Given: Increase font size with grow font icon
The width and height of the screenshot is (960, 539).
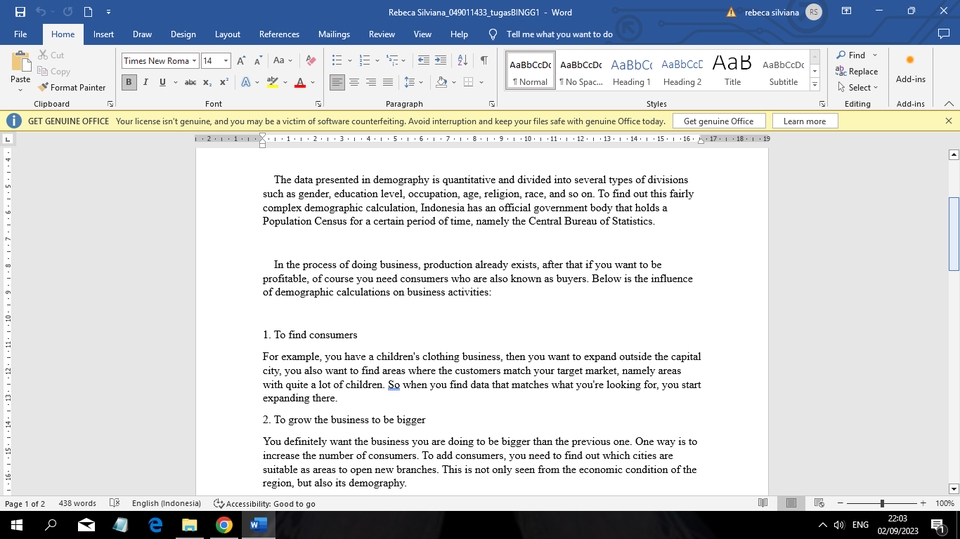Looking at the screenshot, I should point(241,61).
